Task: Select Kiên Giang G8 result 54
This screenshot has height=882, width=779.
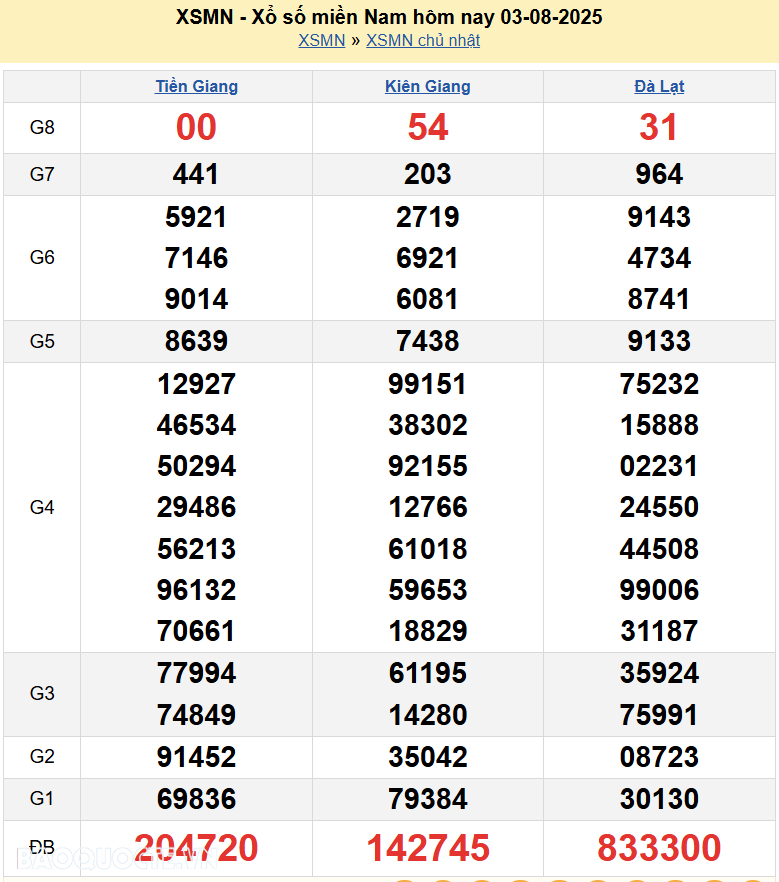Action: click(428, 127)
